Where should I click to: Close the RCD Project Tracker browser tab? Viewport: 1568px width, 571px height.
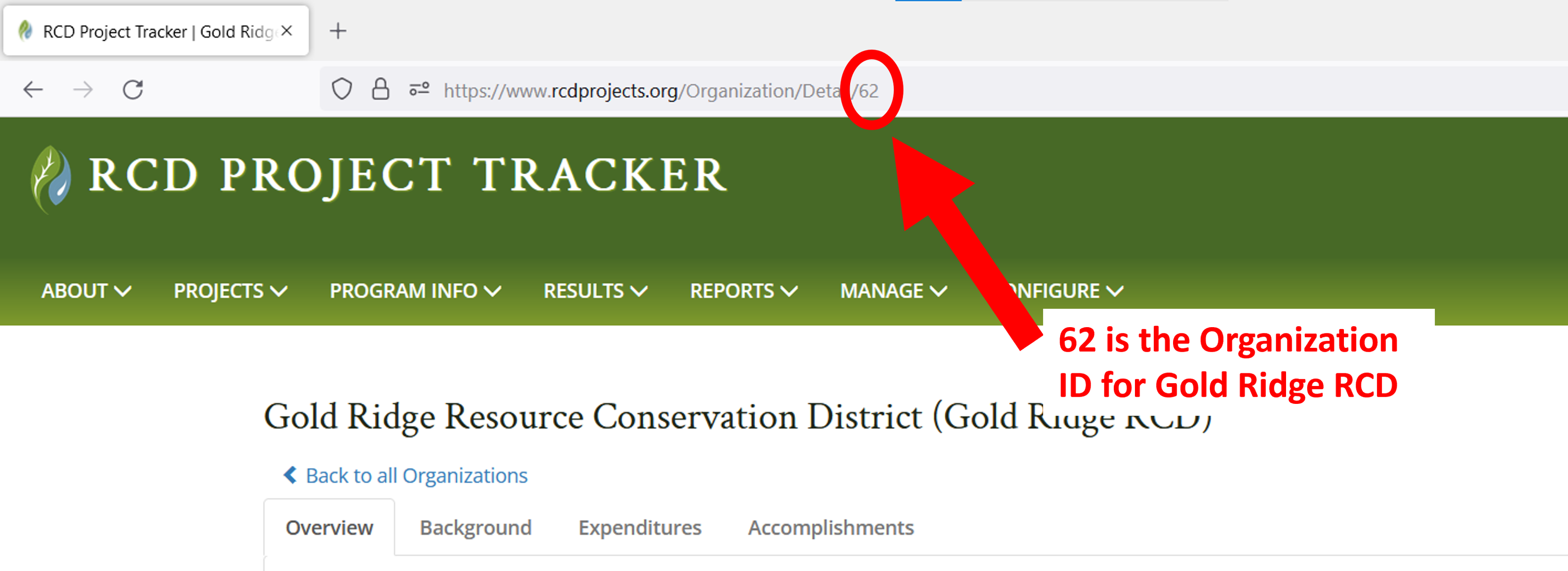287,31
